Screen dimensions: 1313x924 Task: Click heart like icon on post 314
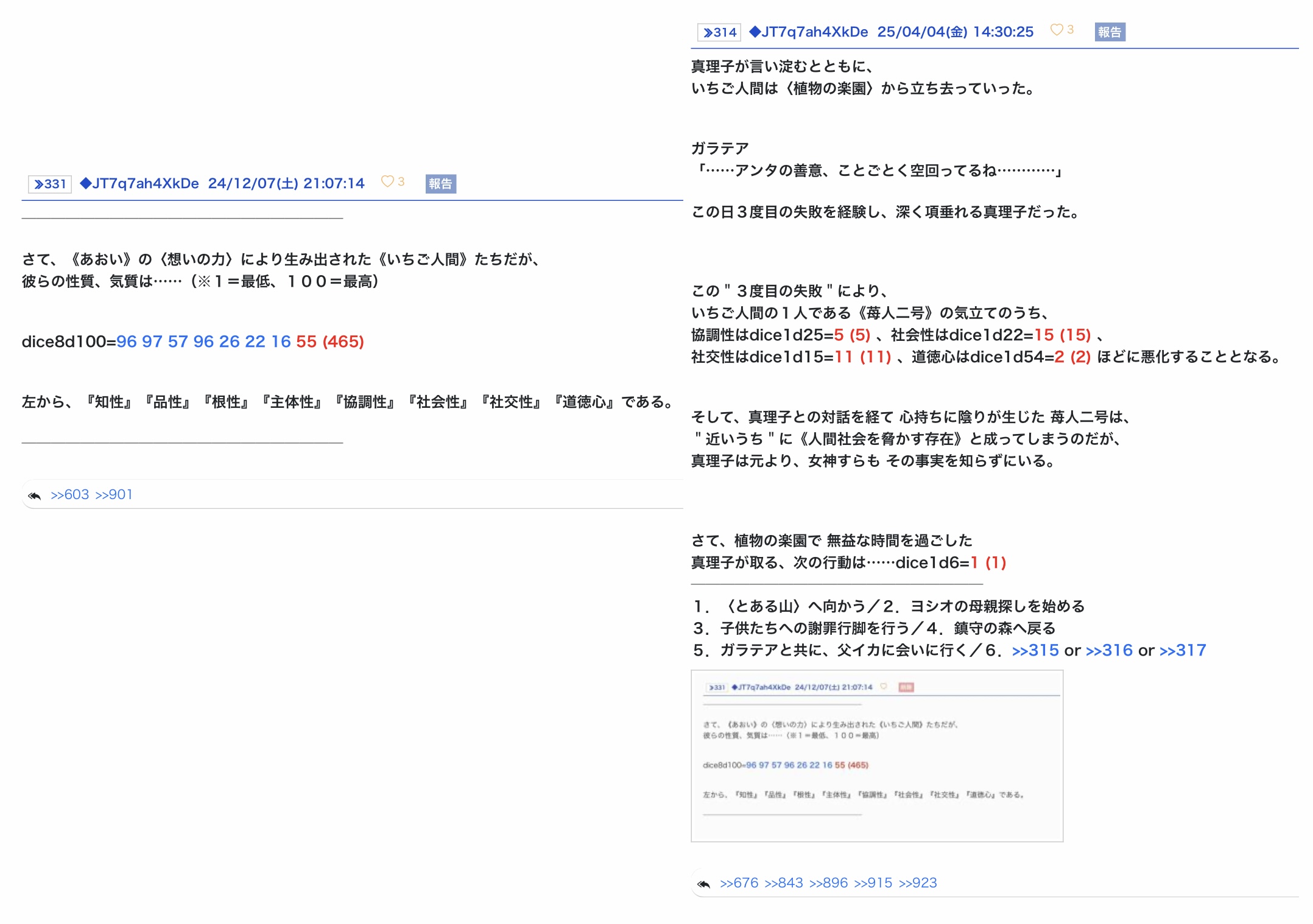point(1057,30)
